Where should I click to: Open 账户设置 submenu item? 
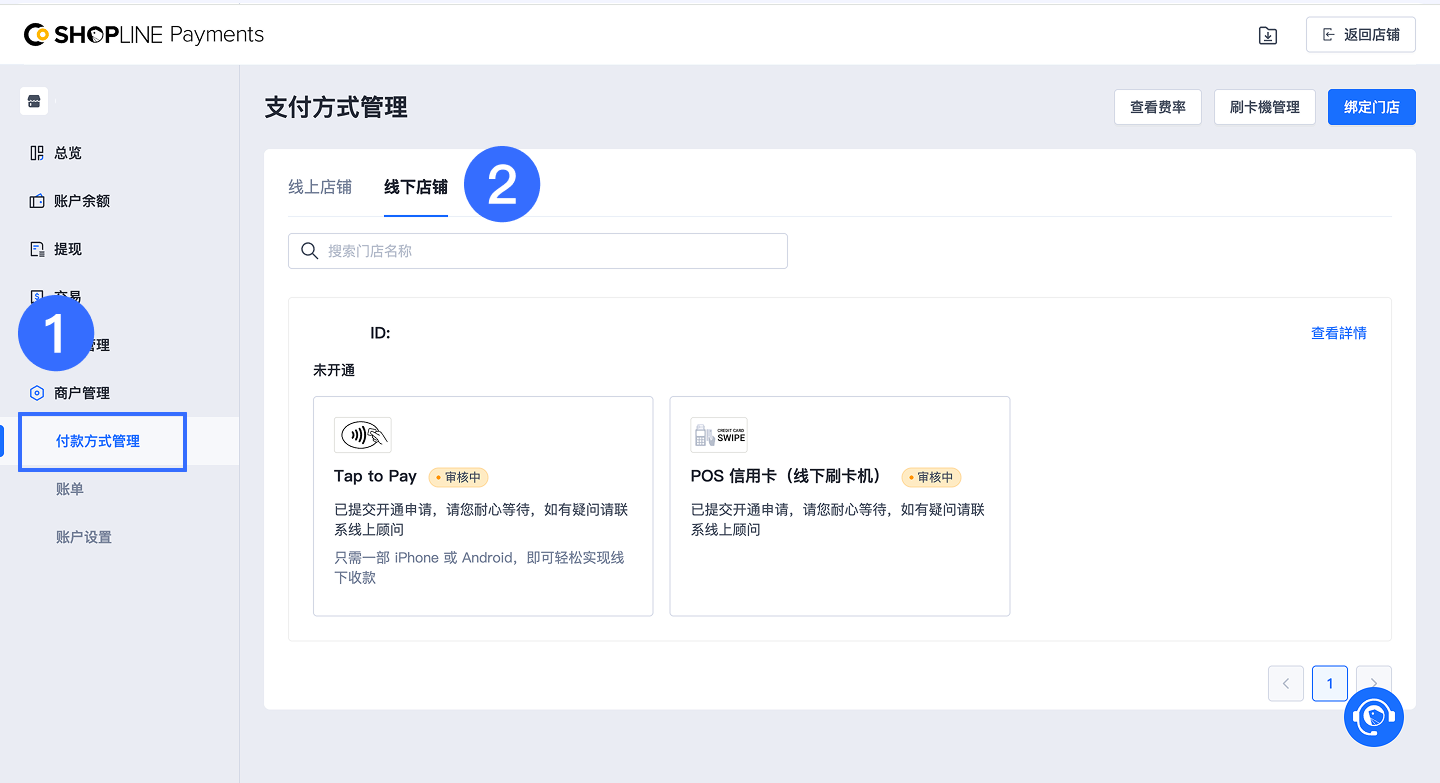(84, 537)
